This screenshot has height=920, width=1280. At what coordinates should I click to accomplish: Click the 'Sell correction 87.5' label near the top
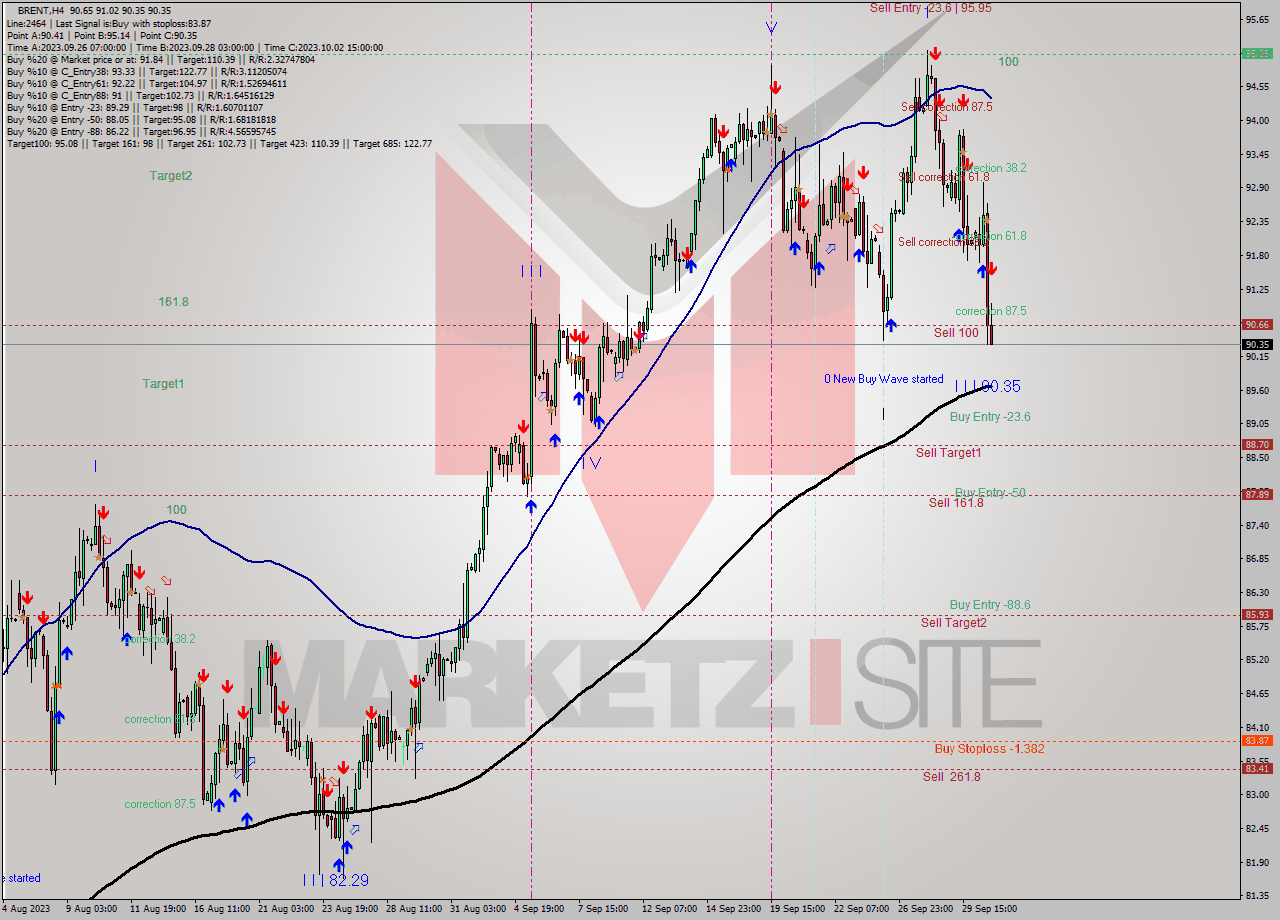[x=947, y=107]
